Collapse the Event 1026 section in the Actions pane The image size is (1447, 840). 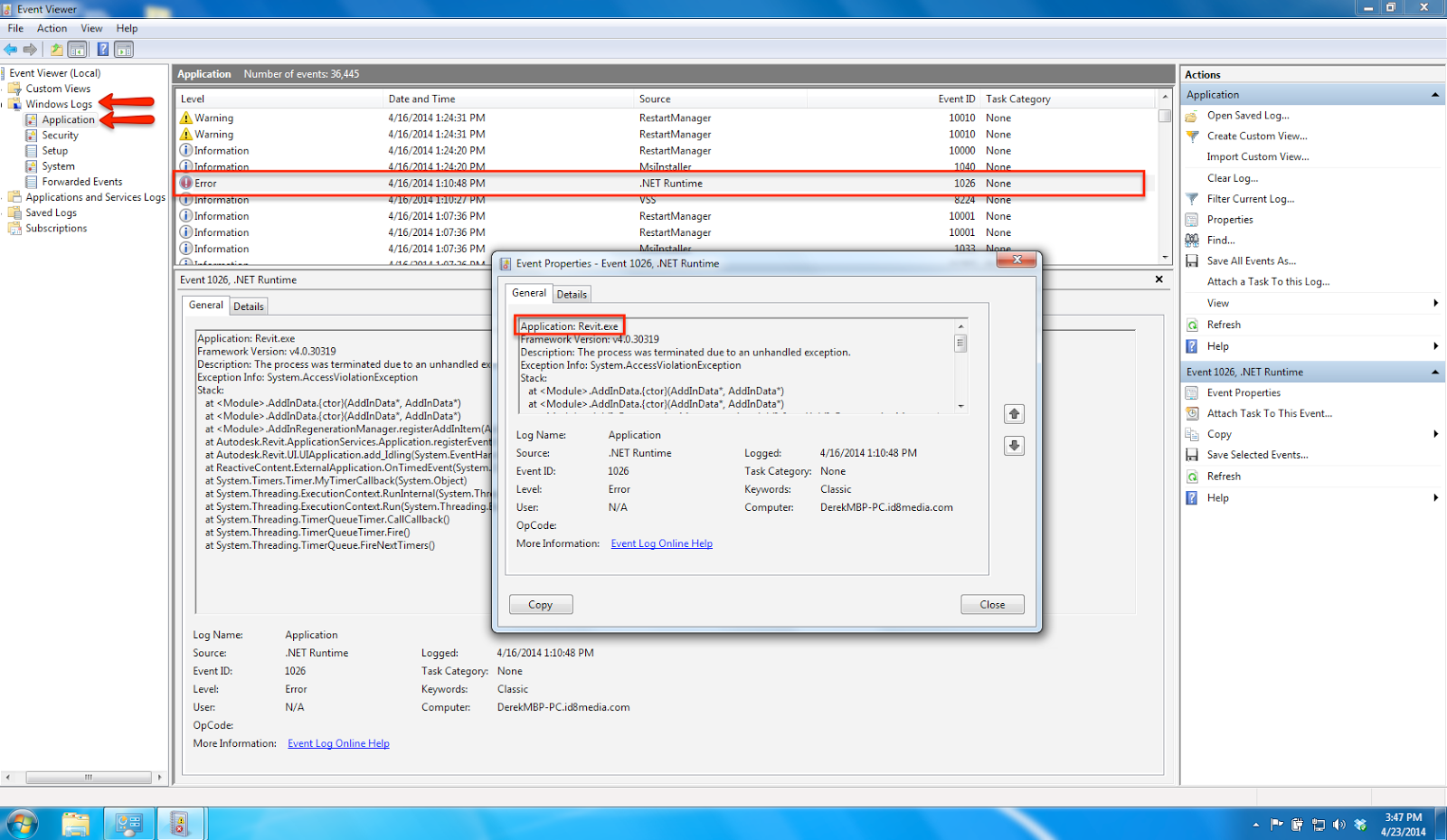click(1434, 373)
